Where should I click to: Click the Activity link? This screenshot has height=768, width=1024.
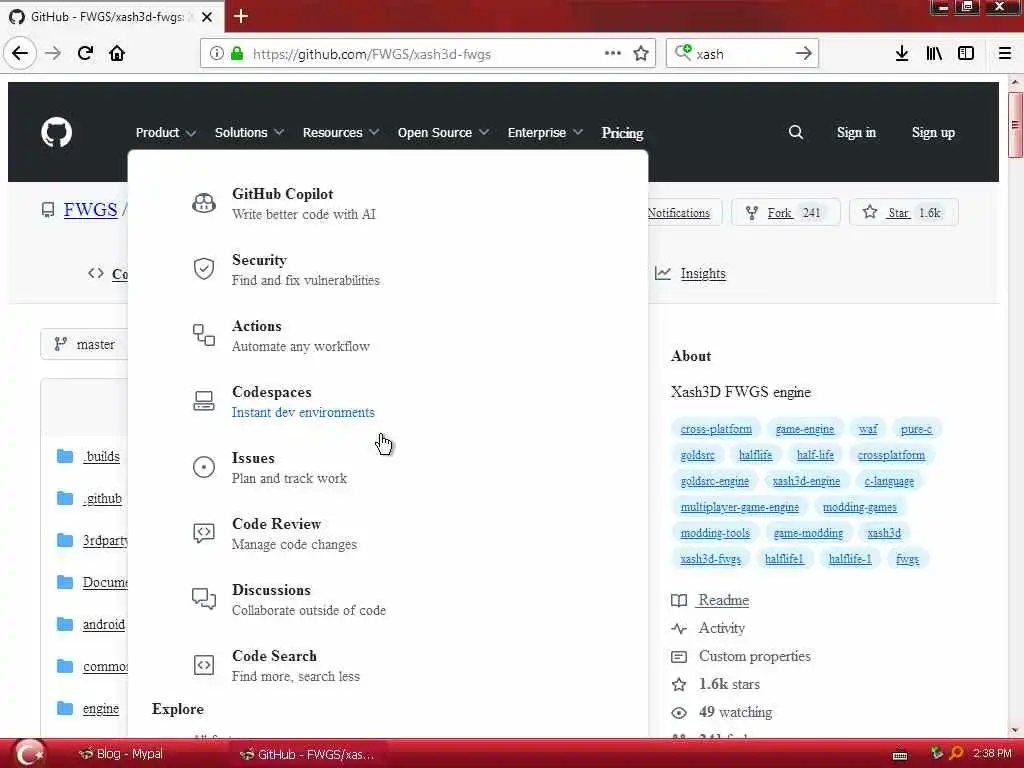(722, 628)
